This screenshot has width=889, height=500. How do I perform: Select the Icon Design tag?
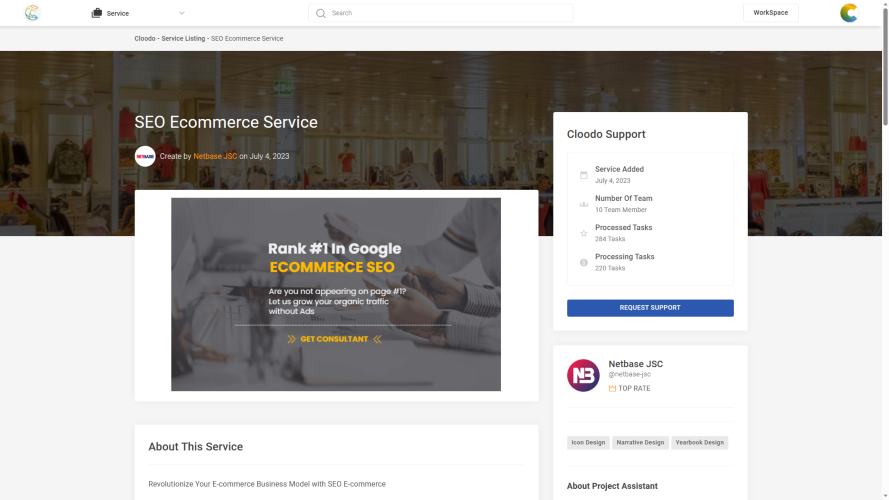[x=588, y=443]
